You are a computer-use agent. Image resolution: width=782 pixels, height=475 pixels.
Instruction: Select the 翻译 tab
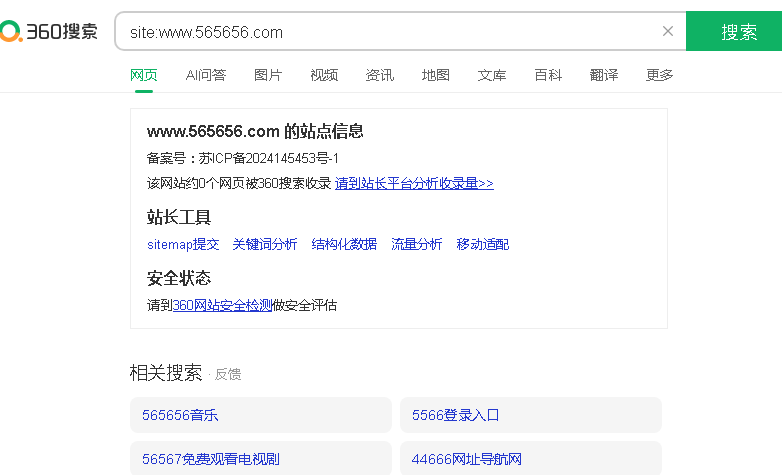(604, 75)
